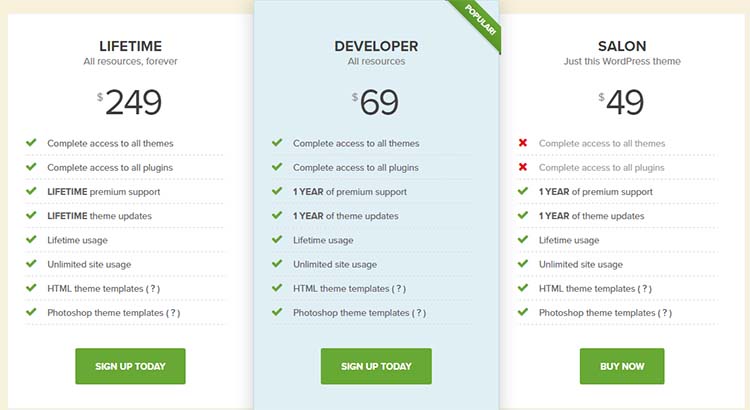Image resolution: width=750 pixels, height=410 pixels.
Task: Click checkmark beside Lifetime plan 'Photoshop theme templates'
Action: coord(31,312)
